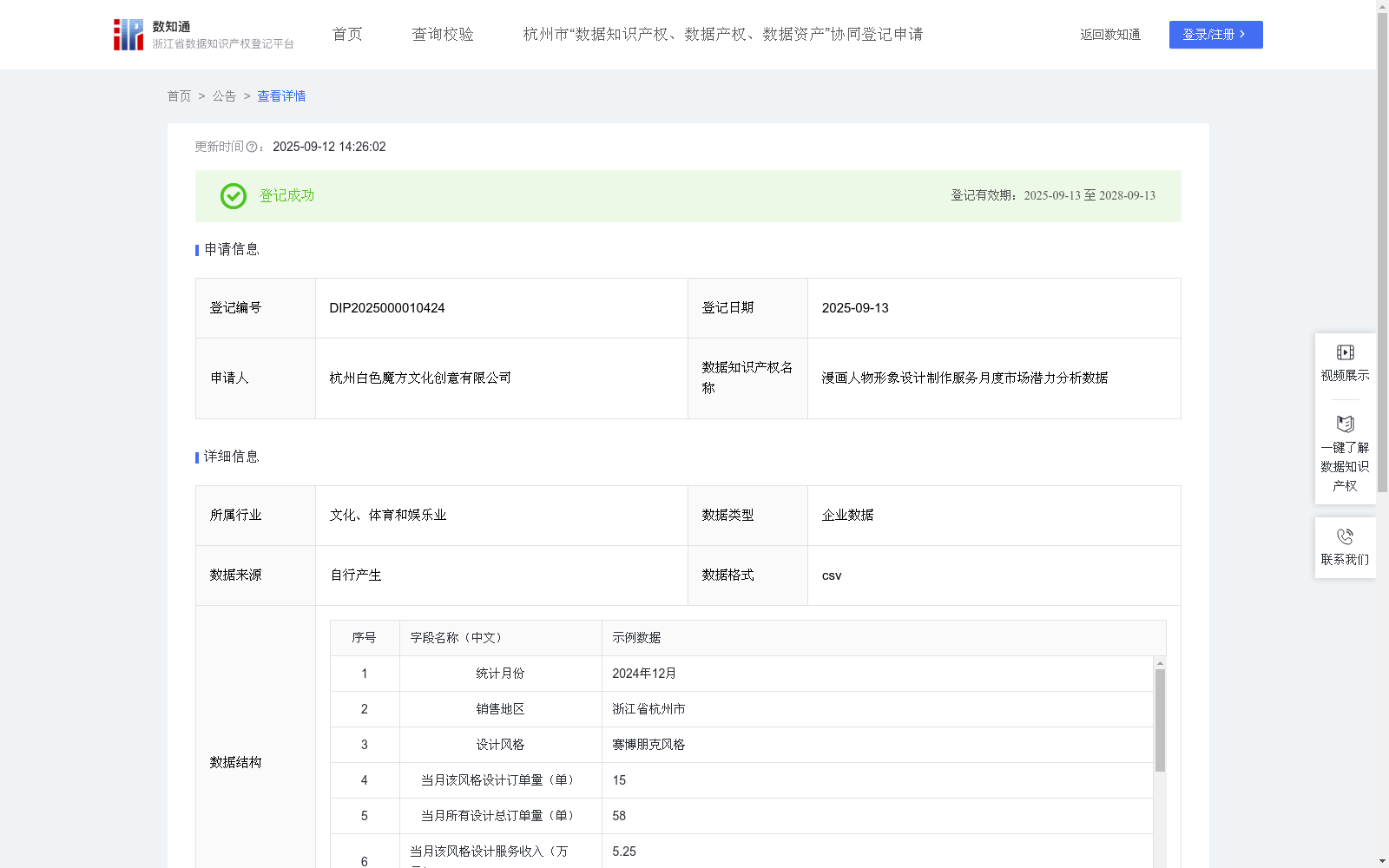Select data type value 企业数据
The width and height of the screenshot is (1389, 868).
847,516
